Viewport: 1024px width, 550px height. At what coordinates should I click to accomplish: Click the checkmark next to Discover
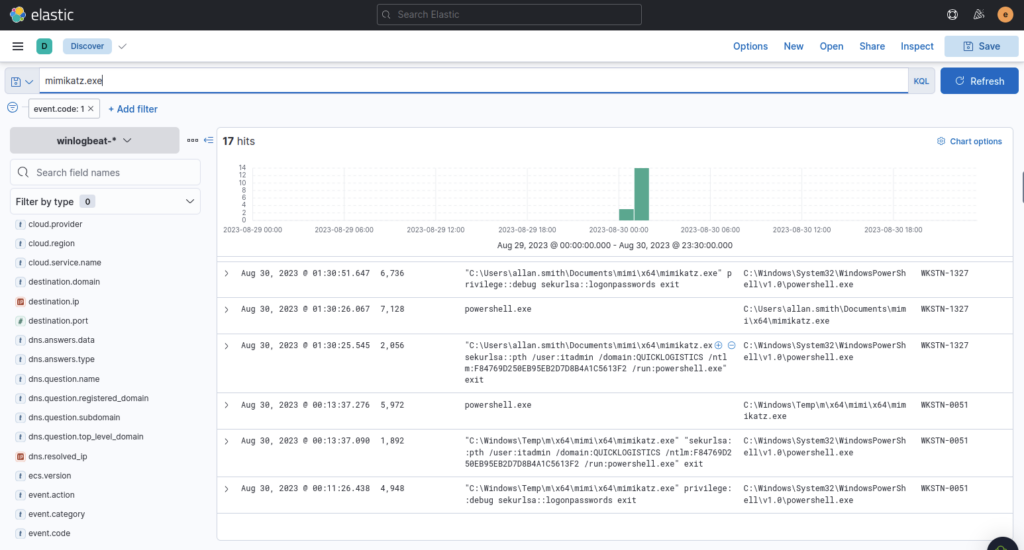pos(122,46)
